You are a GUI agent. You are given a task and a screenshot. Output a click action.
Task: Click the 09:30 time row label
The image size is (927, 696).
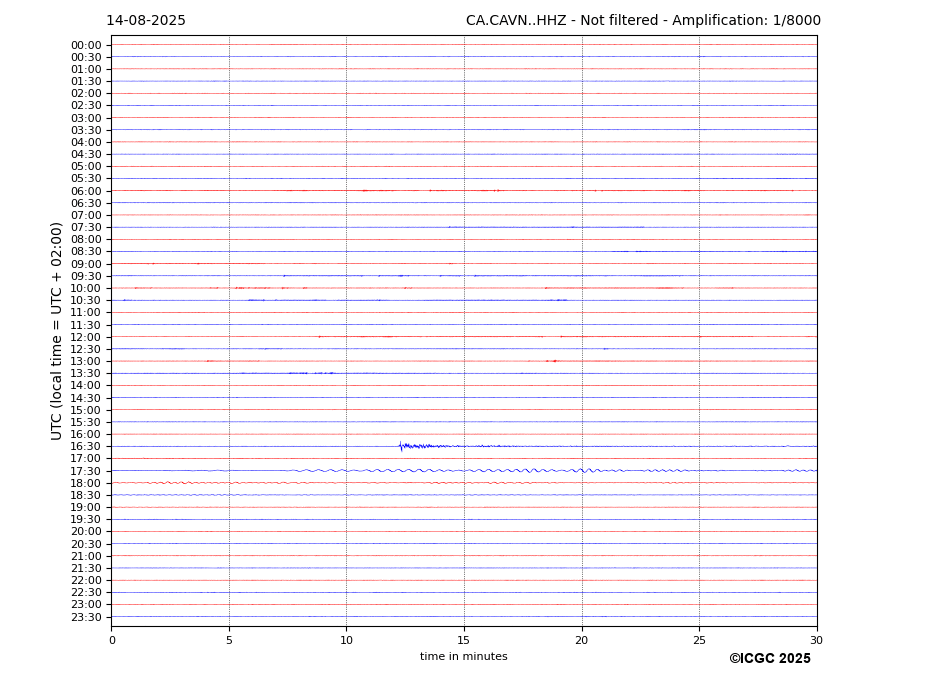coord(86,276)
